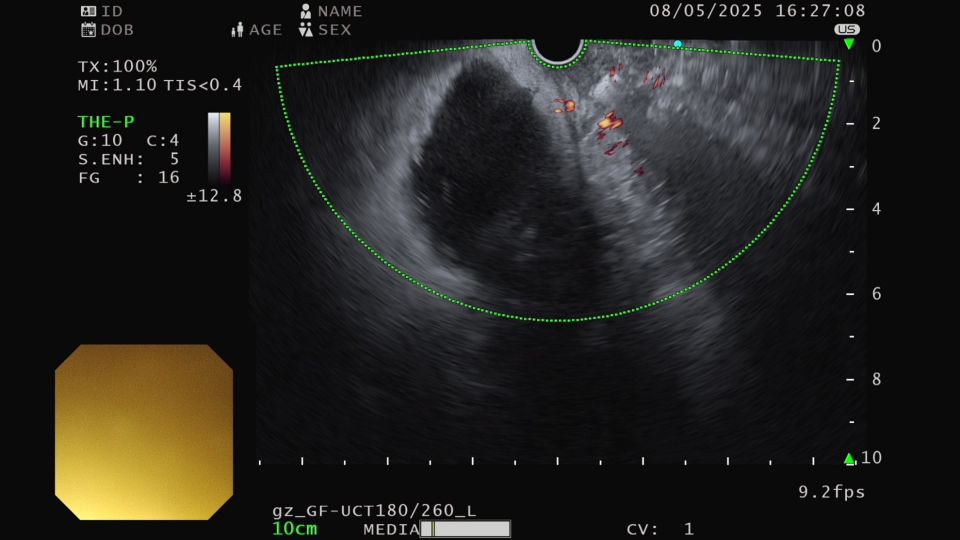Click the endoscope view thumbnail
Image resolution: width=960 pixels, height=540 pixels.
point(144,432)
